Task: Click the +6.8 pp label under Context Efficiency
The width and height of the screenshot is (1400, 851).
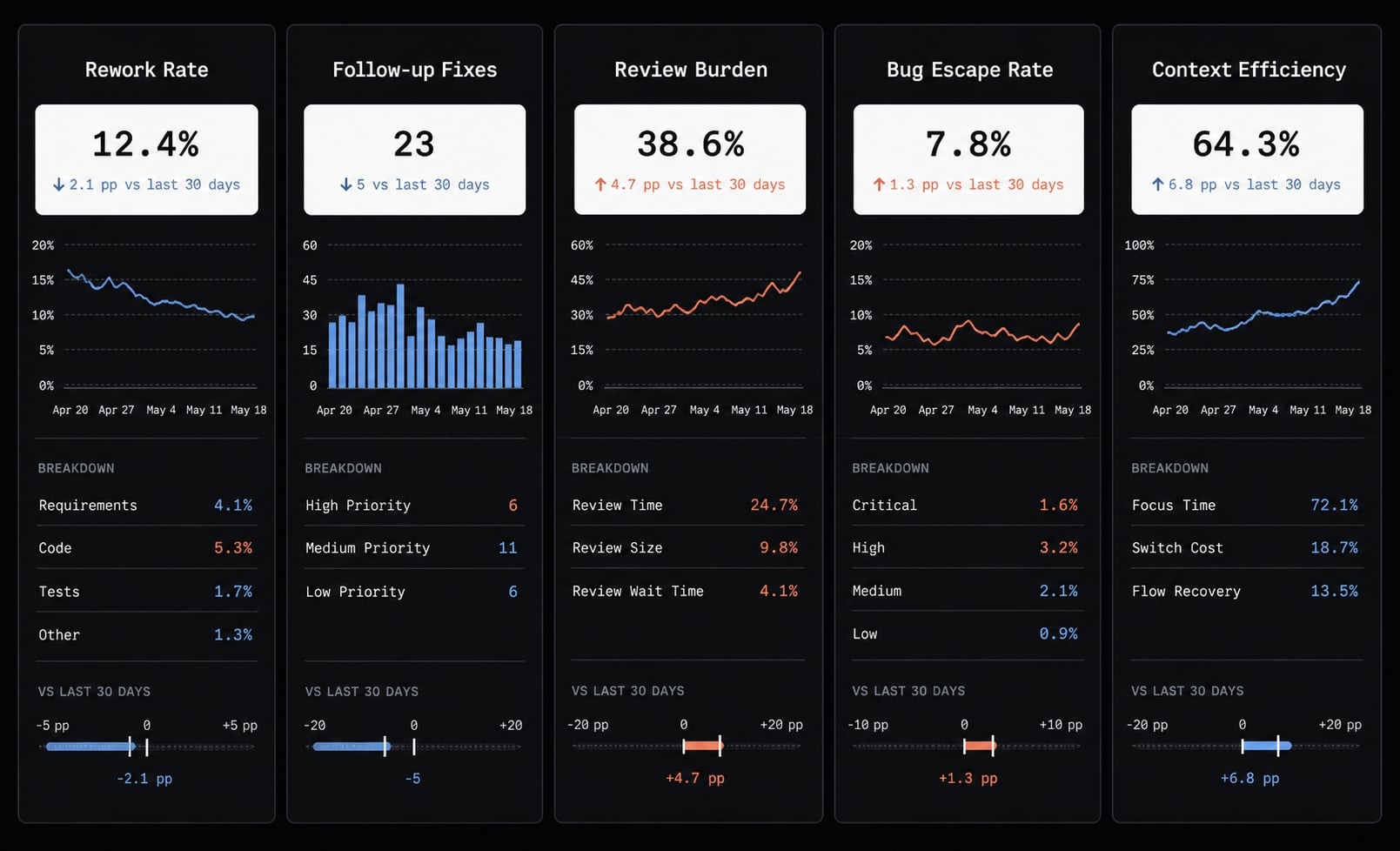Action: [1249, 778]
